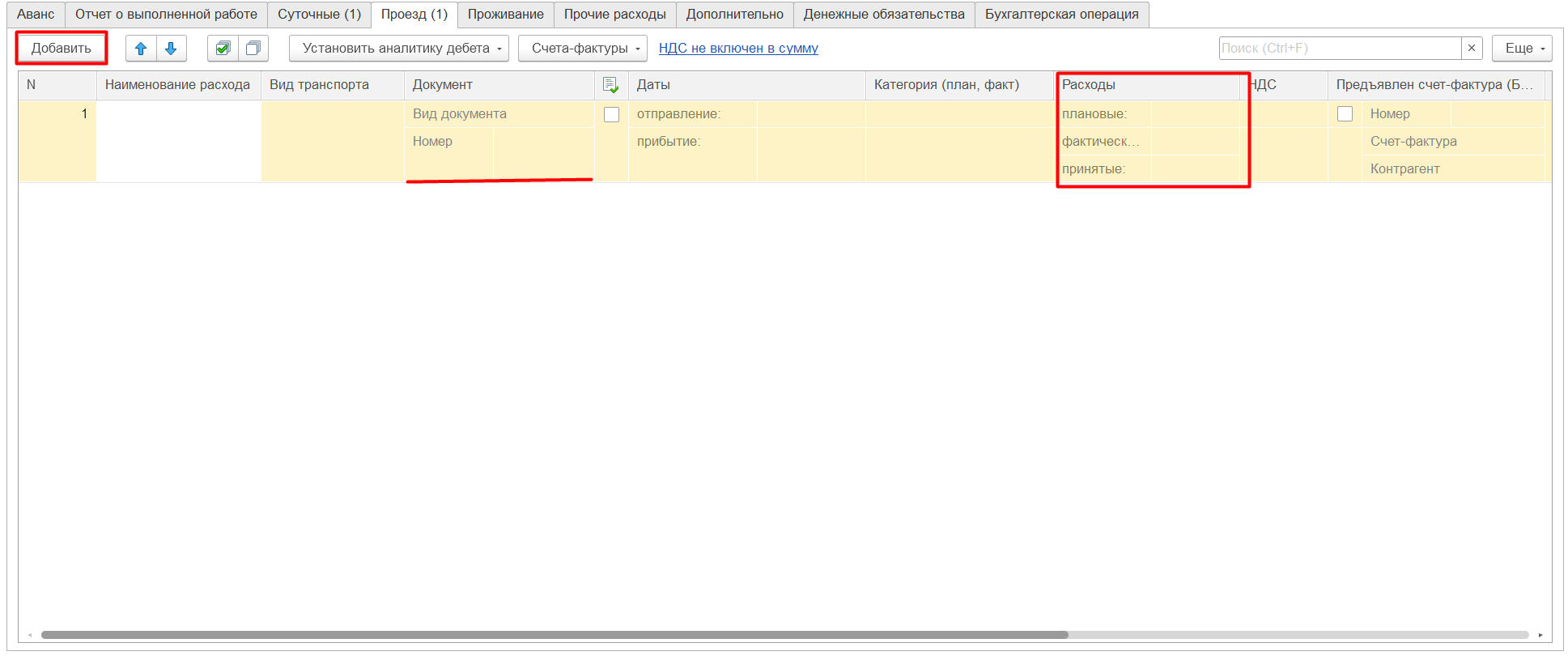The width and height of the screenshot is (1568, 660).
Task: Open the Счета-фактуры dropdown menu
Action: (x=583, y=49)
